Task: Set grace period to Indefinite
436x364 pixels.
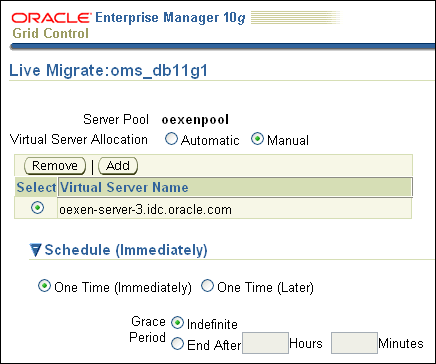Action: 177,323
